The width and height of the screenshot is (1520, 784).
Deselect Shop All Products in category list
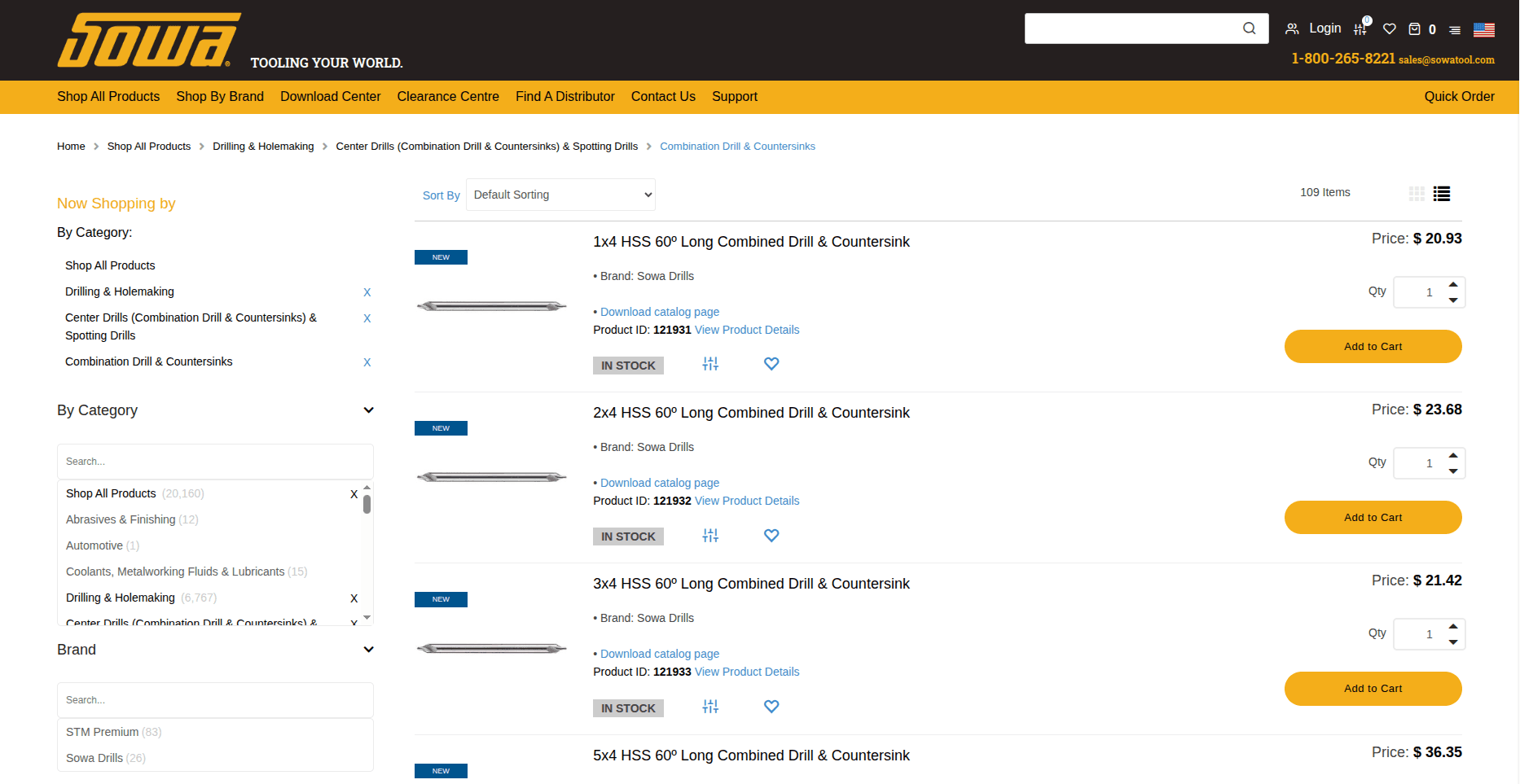(x=354, y=494)
